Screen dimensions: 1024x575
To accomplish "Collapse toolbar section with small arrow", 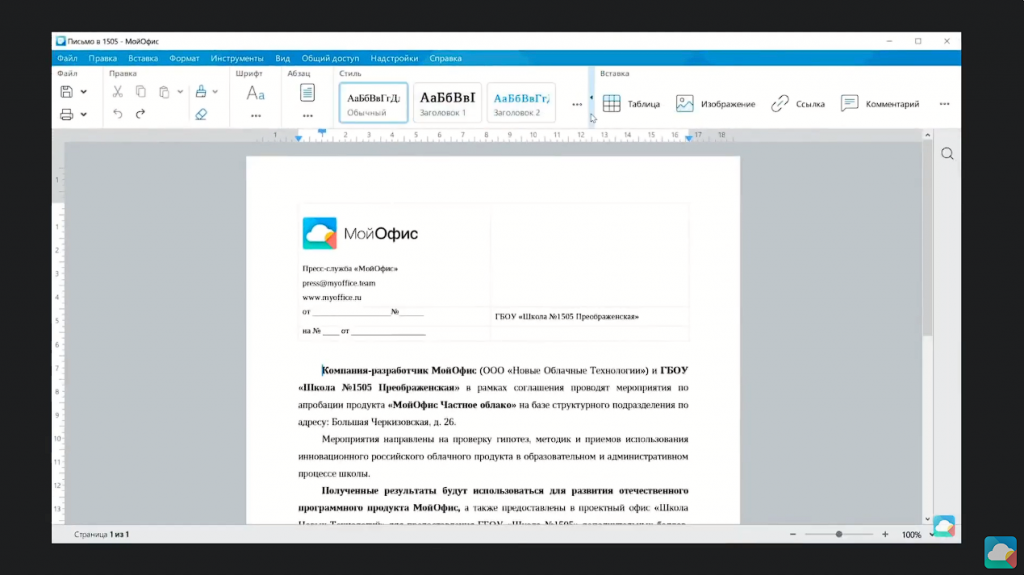I will (592, 98).
